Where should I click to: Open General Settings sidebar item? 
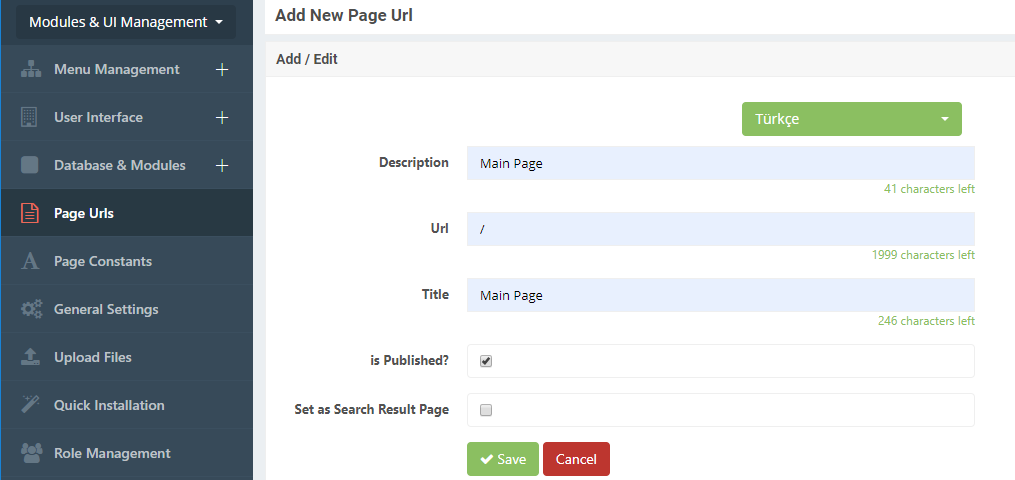(x=127, y=309)
